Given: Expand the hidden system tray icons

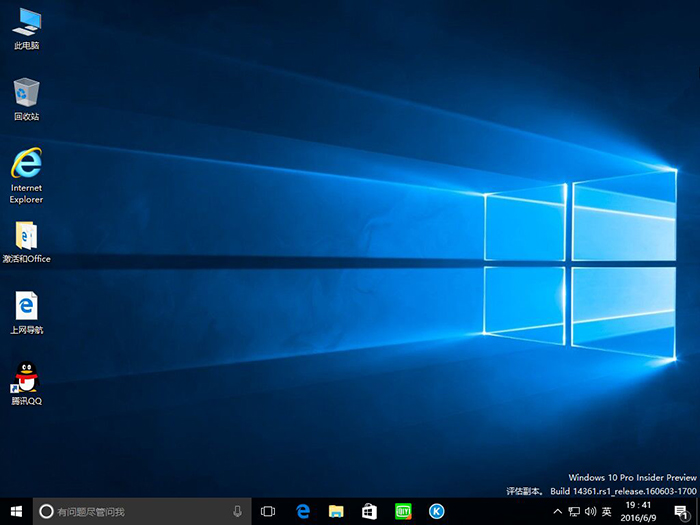Looking at the screenshot, I should point(557,511).
